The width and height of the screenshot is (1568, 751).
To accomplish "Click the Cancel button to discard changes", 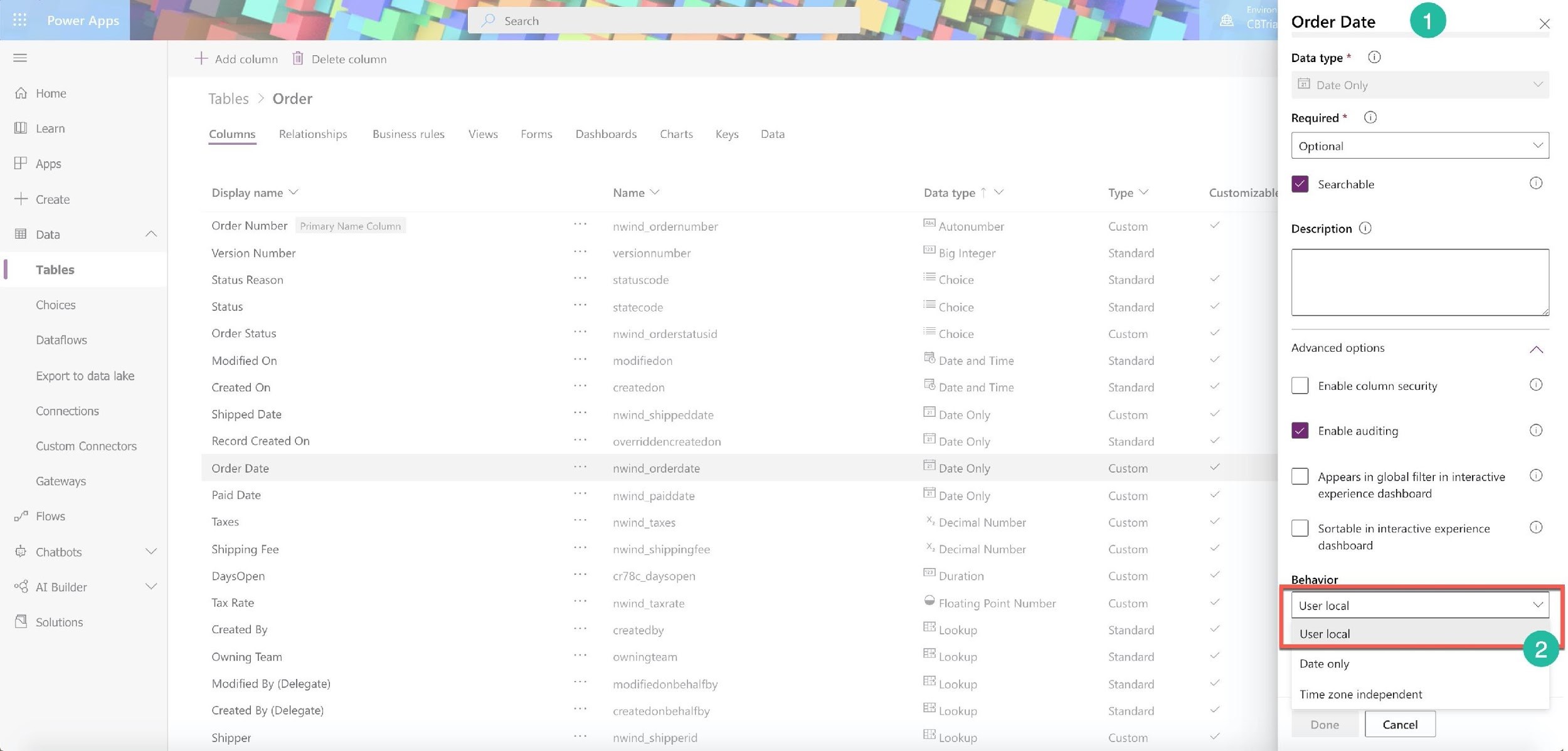I will [x=1399, y=723].
